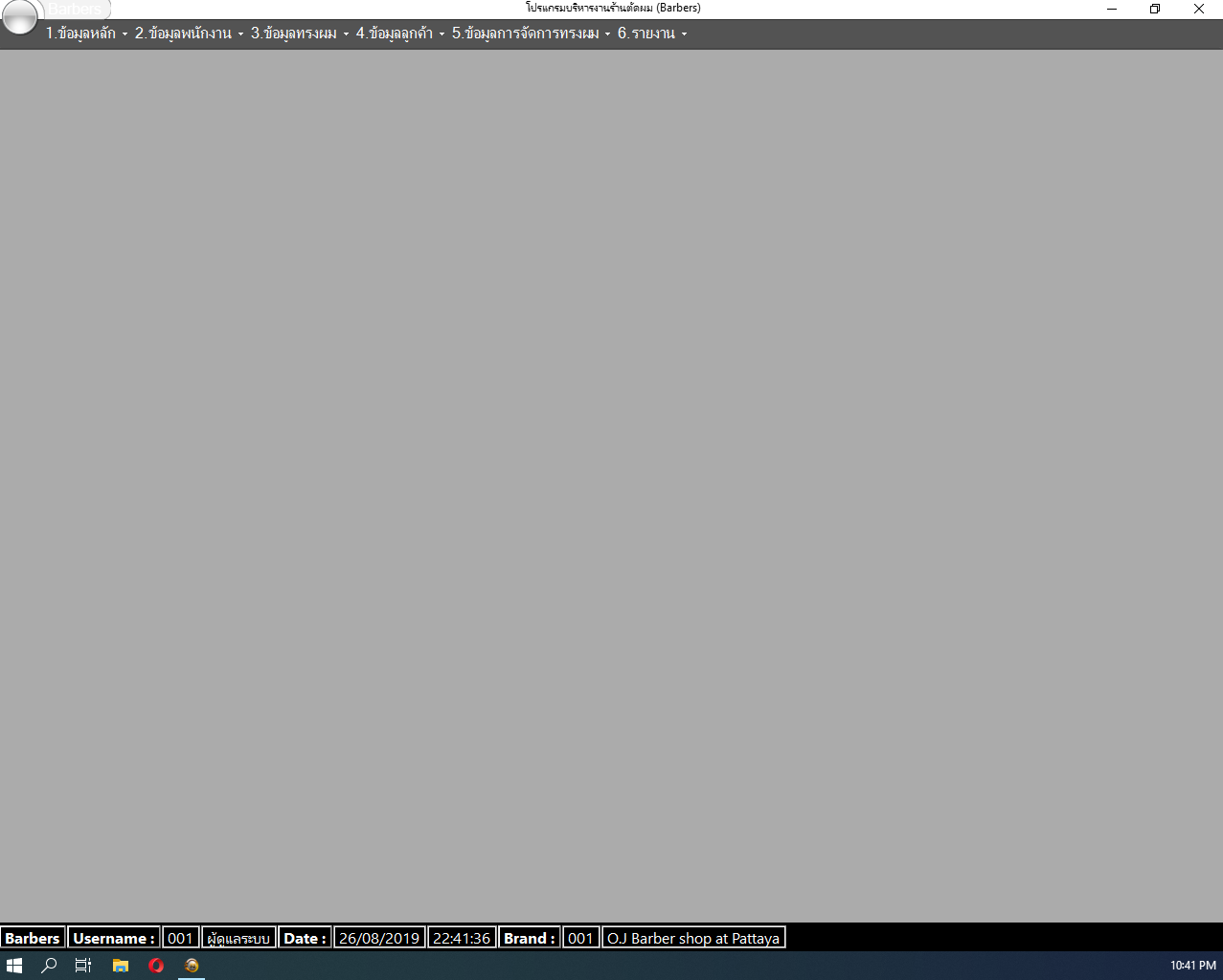Viewport: 1223px width, 980px height.
Task: Open the Windows Start menu
Action: coord(14,966)
